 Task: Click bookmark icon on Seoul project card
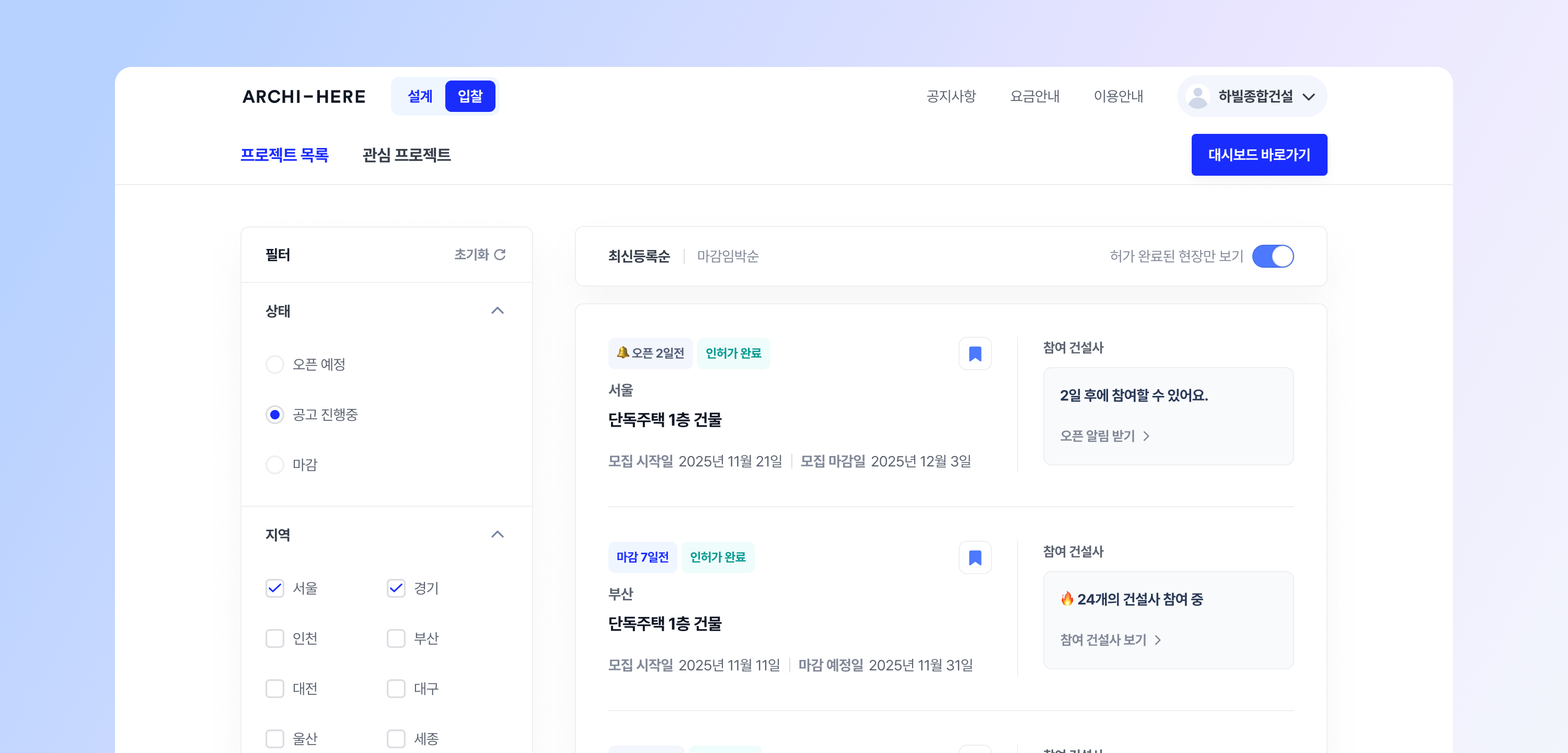pos(975,353)
